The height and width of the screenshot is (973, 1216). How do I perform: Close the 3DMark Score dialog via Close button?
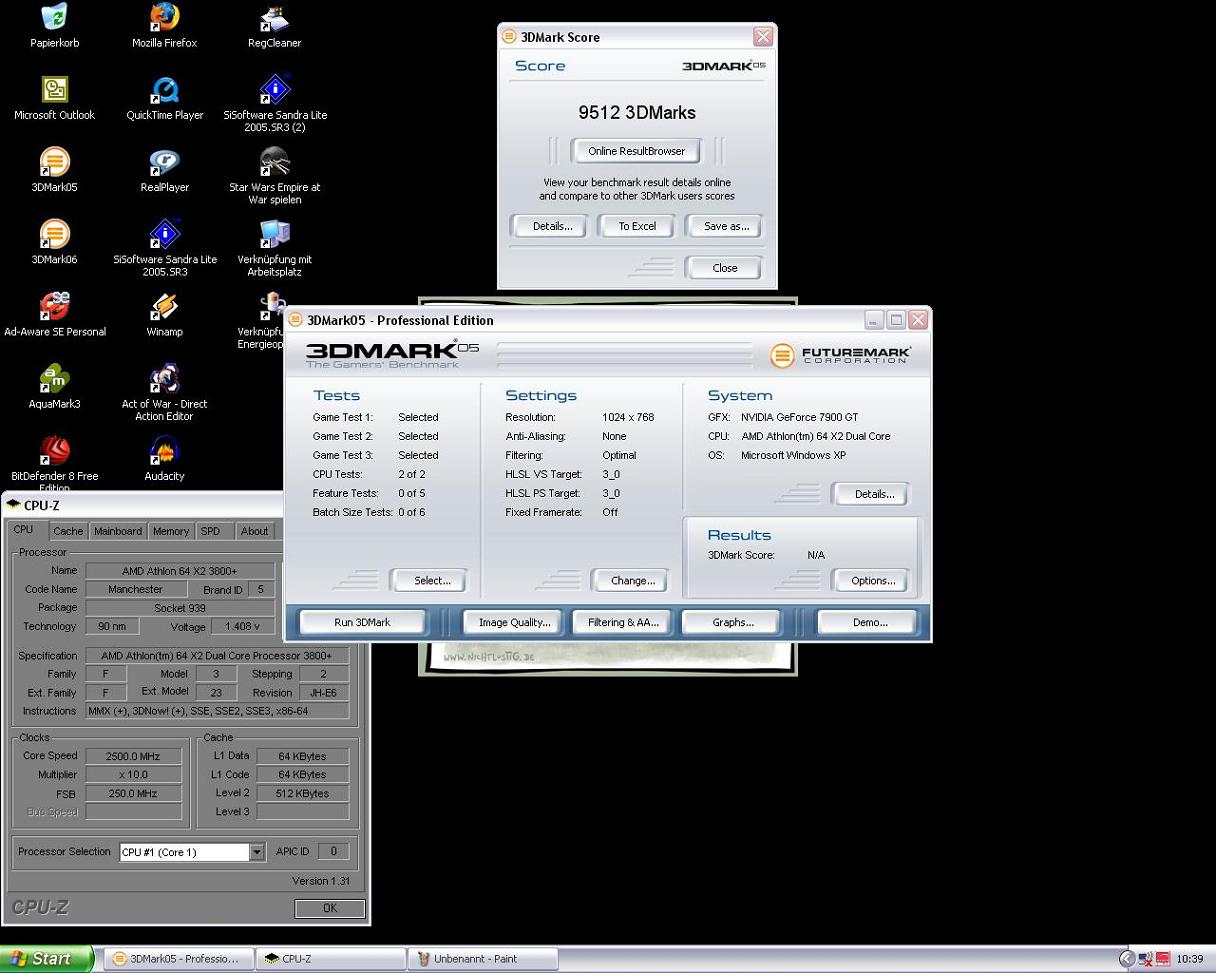[x=725, y=268]
